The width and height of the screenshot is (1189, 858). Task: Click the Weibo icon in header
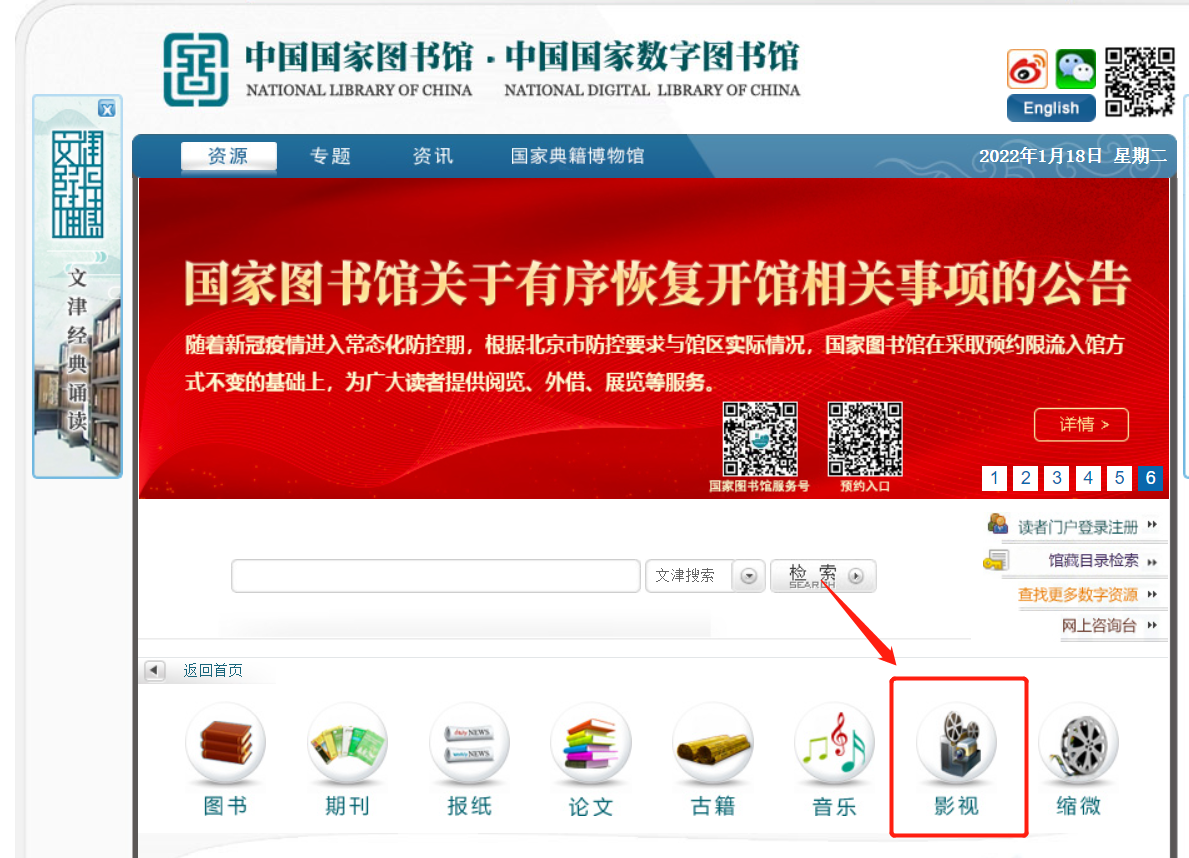click(x=1027, y=69)
